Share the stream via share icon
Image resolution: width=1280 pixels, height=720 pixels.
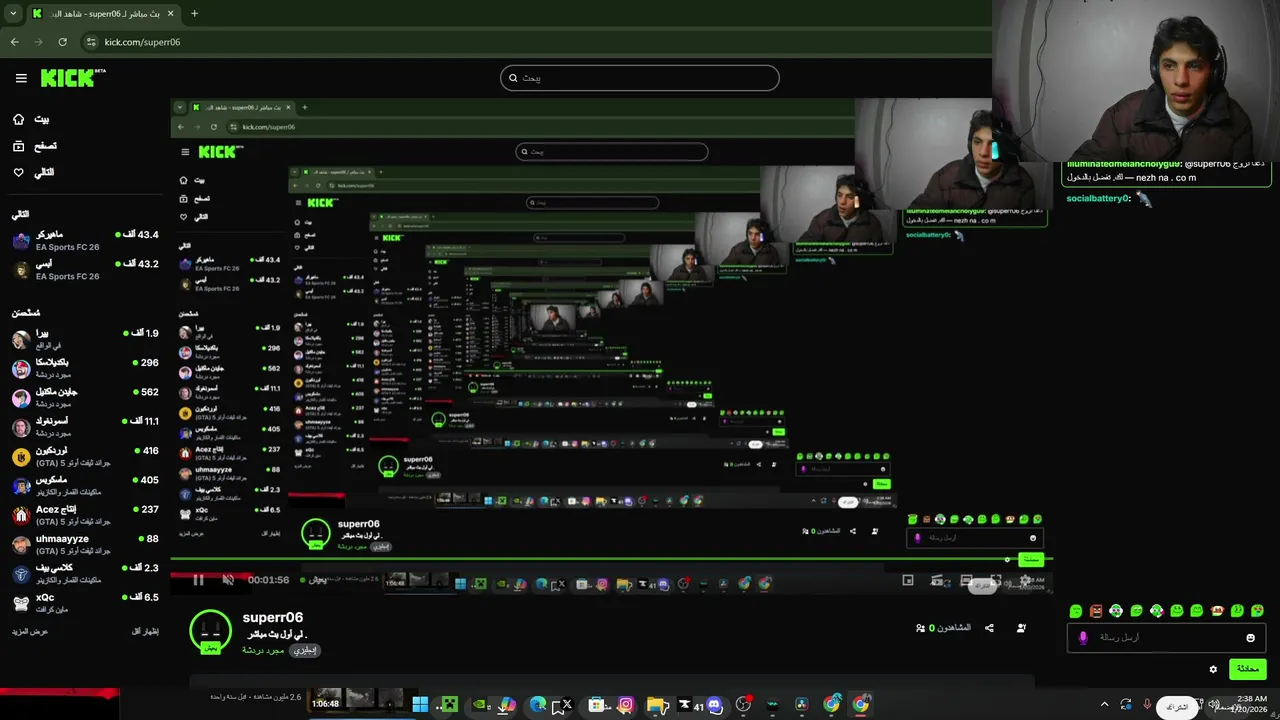[989, 628]
